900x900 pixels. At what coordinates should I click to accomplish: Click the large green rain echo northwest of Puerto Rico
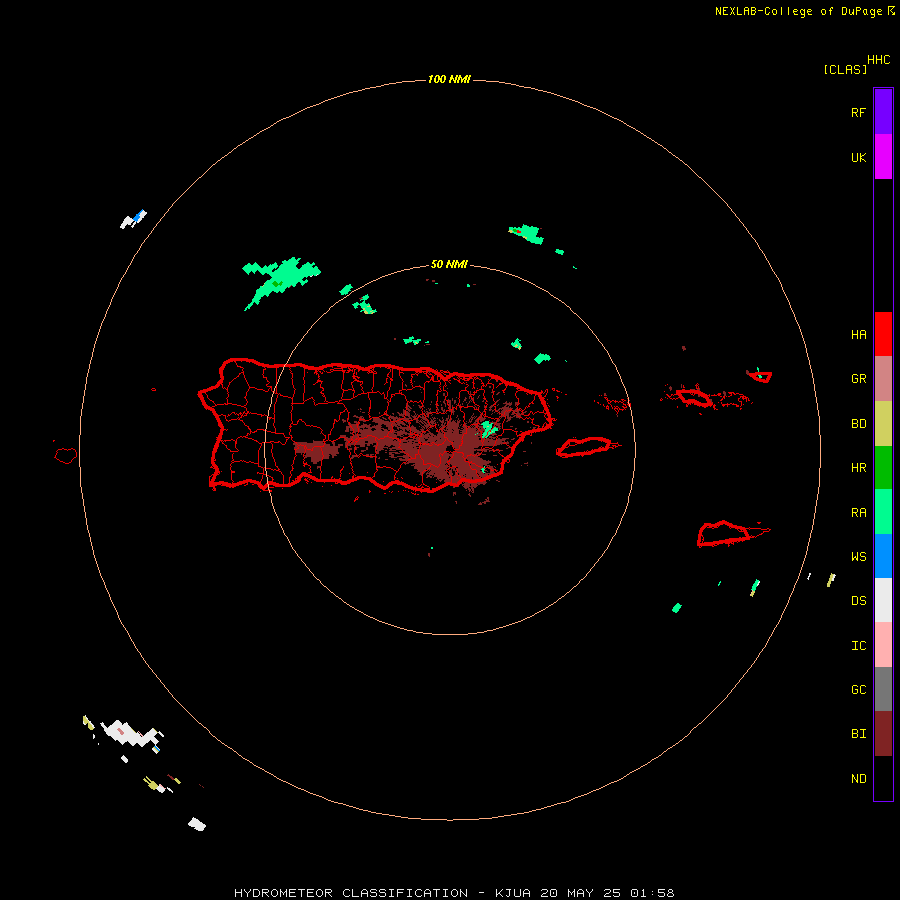pyautogui.click(x=281, y=280)
